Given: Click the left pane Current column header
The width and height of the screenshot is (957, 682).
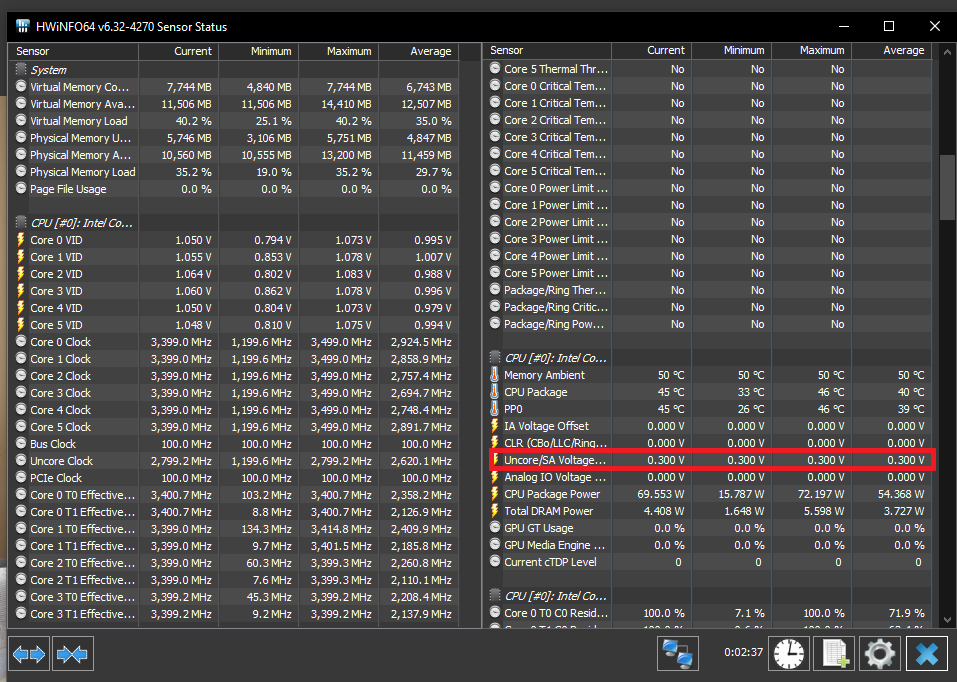Looking at the screenshot, I should click(179, 51).
